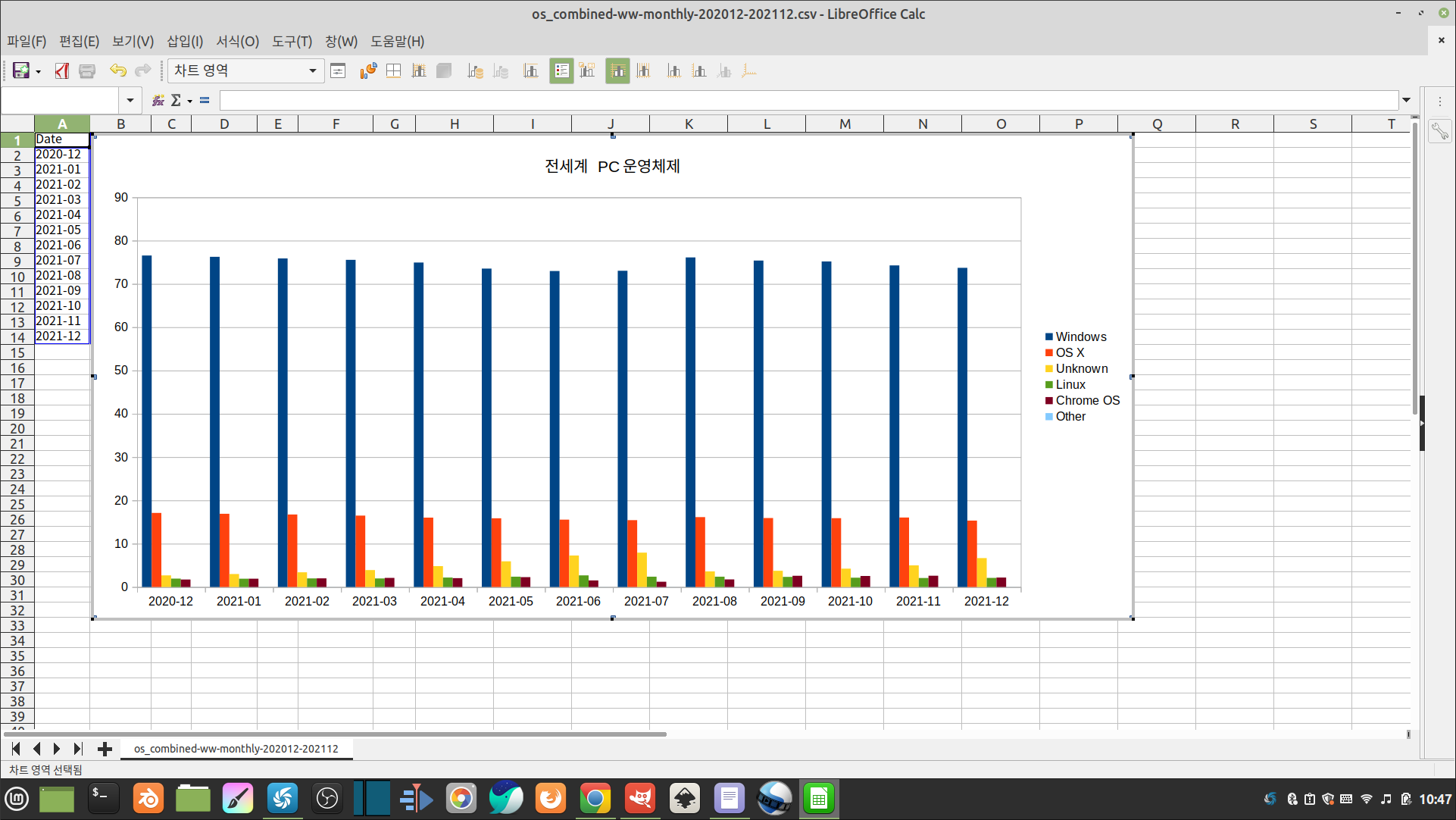Click the Windows legend color swatch
The image size is (1456, 820).
1048,336
